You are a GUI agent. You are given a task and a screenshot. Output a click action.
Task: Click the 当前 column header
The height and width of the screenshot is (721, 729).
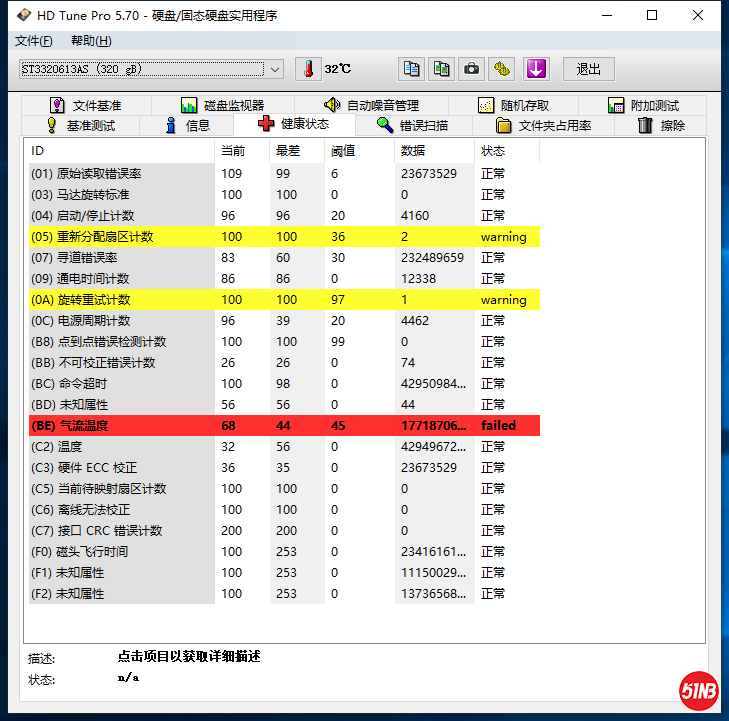(242, 151)
